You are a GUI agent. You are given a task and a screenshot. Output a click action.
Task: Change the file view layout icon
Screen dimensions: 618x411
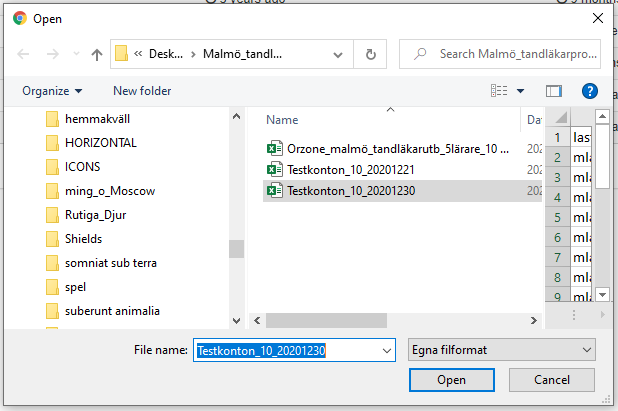click(x=499, y=91)
